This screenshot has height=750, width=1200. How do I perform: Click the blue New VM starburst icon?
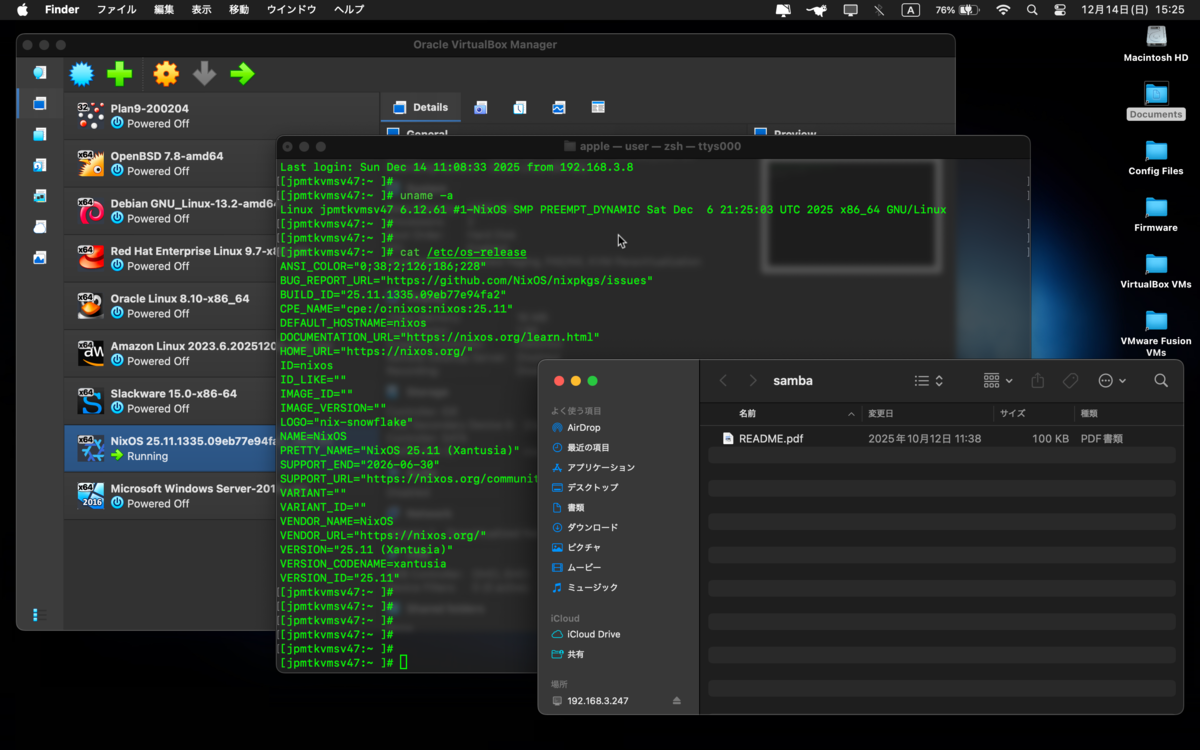pos(82,73)
